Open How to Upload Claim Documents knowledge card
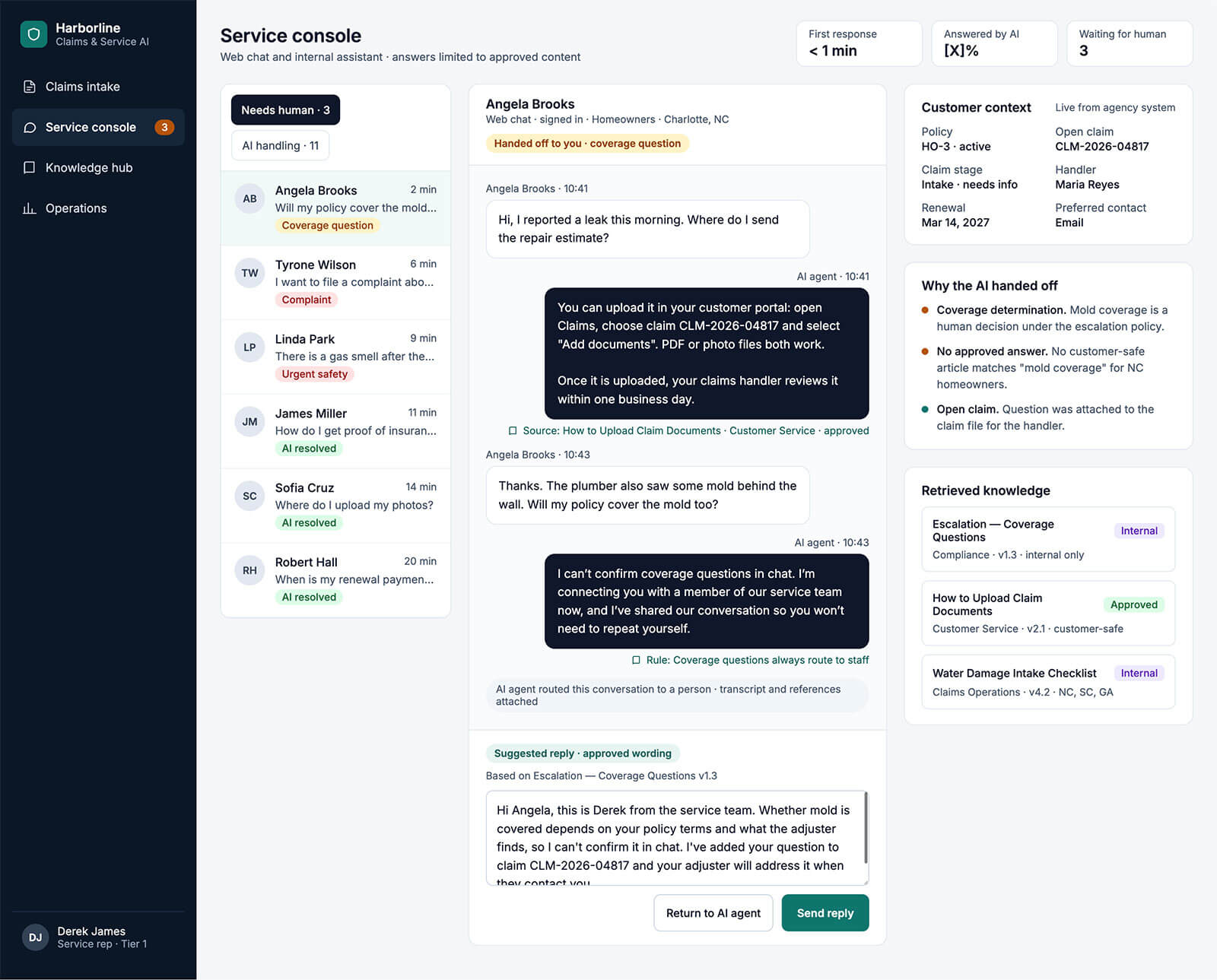Image resolution: width=1217 pixels, height=980 pixels. click(x=1048, y=613)
